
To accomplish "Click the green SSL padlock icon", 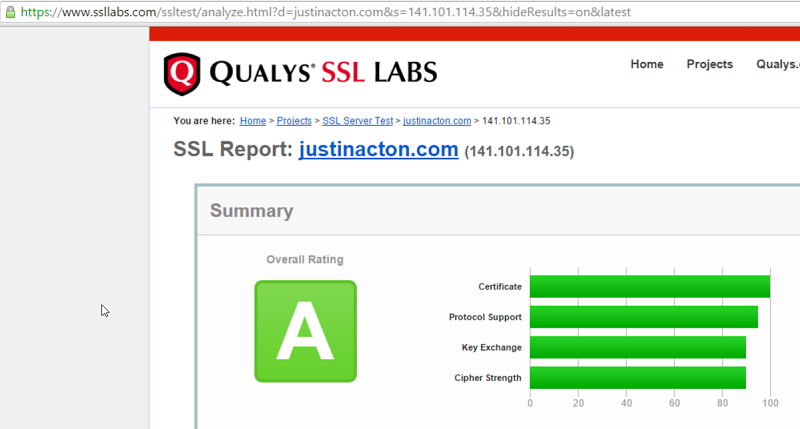I will [x=10, y=12].
